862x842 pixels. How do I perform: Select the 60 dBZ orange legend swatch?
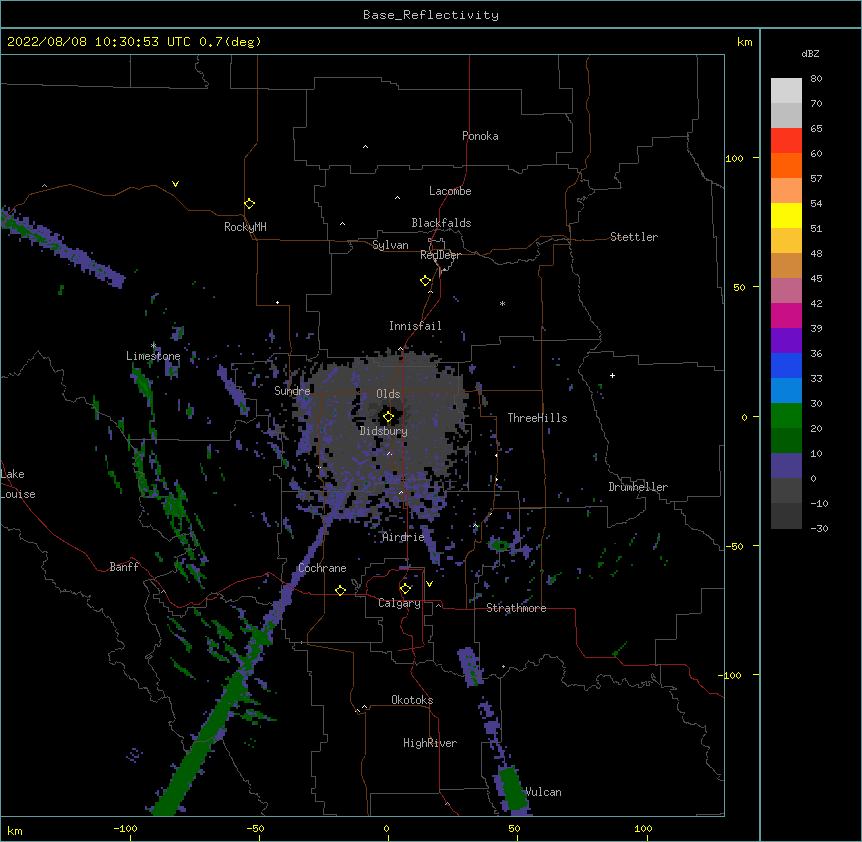click(x=786, y=165)
